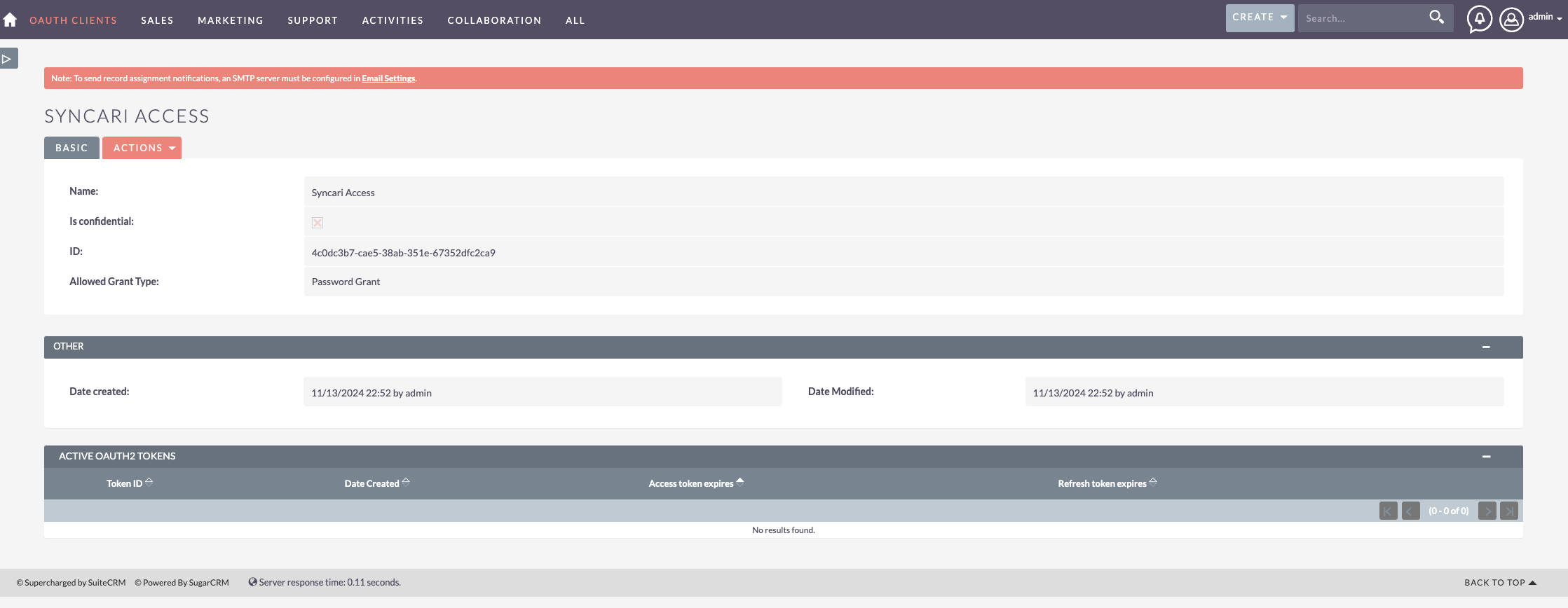The image size is (1568, 608).
Task: Click the server response time globe icon
Action: 252,582
